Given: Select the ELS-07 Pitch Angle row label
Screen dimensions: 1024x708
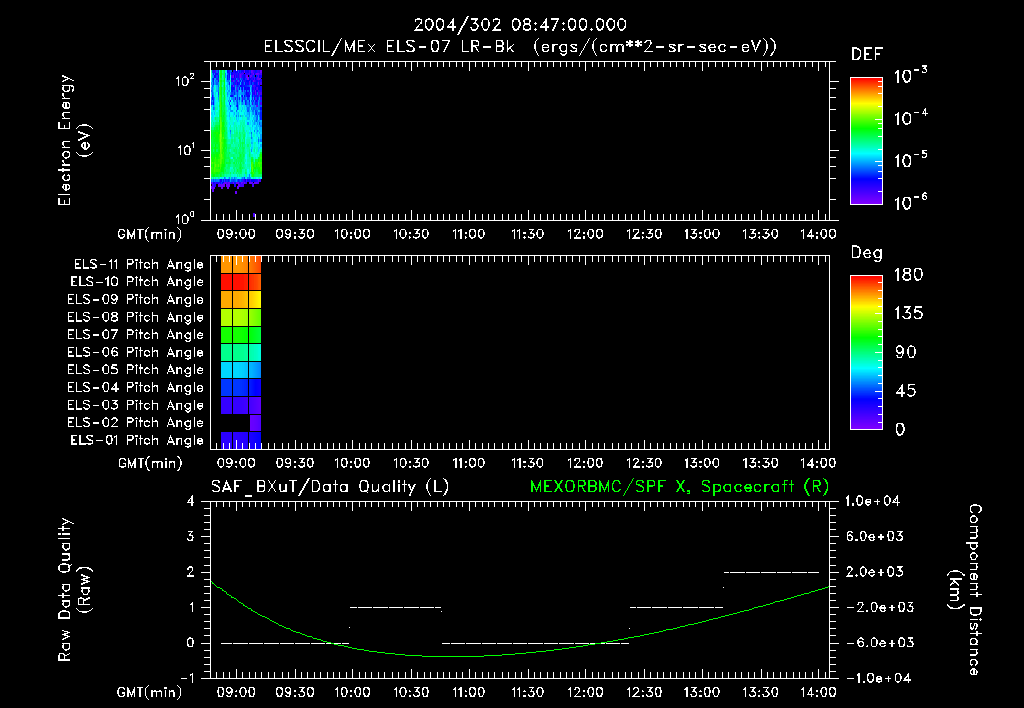Looking at the screenshot, I should pos(135,334).
